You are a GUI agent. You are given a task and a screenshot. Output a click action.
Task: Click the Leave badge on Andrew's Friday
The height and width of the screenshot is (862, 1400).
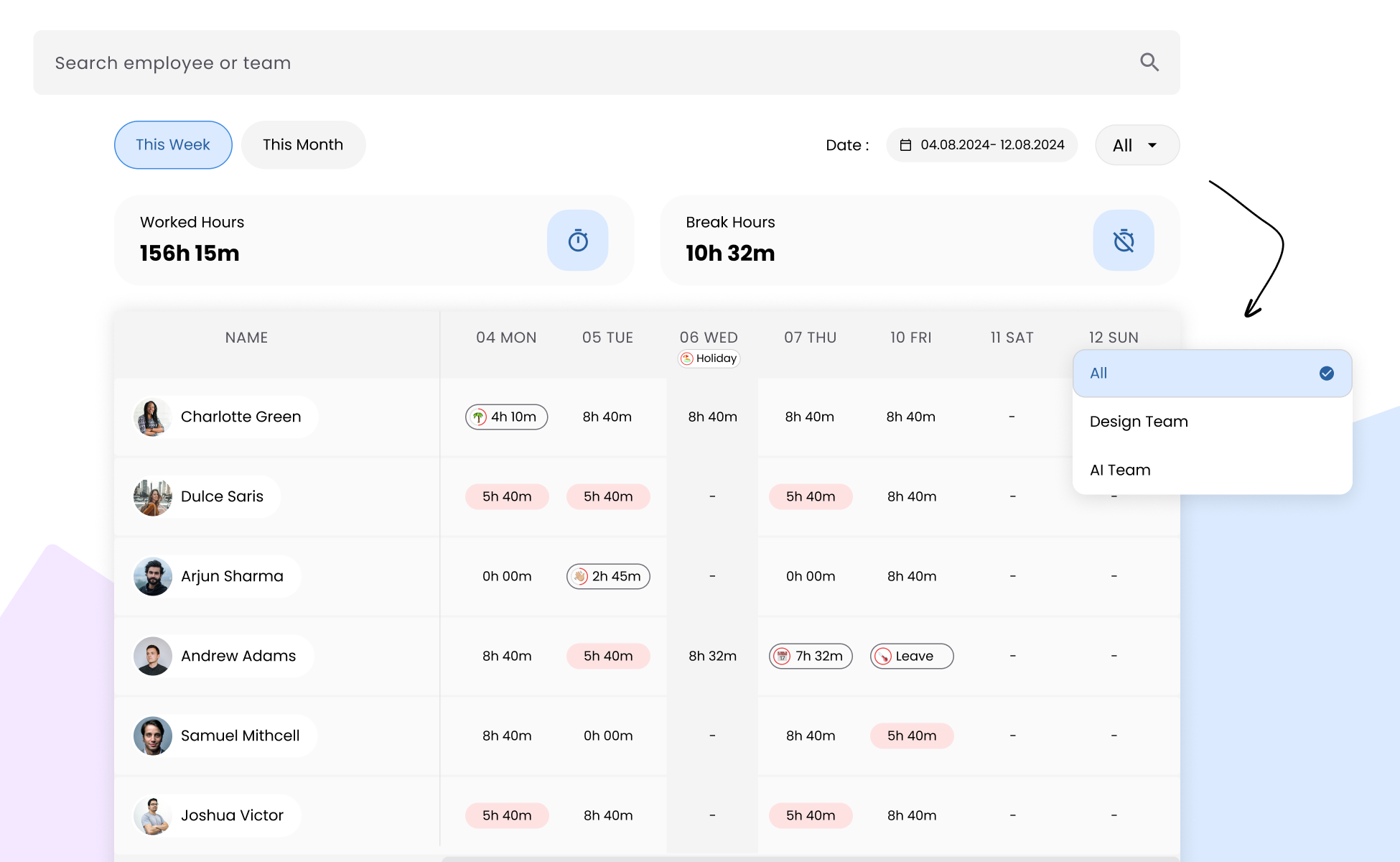click(910, 656)
